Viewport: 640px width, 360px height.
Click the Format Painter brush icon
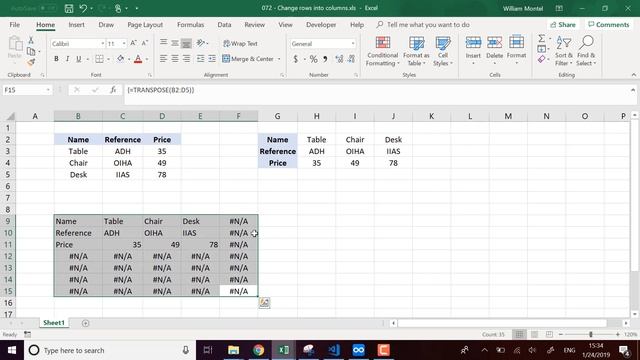coord(31,62)
